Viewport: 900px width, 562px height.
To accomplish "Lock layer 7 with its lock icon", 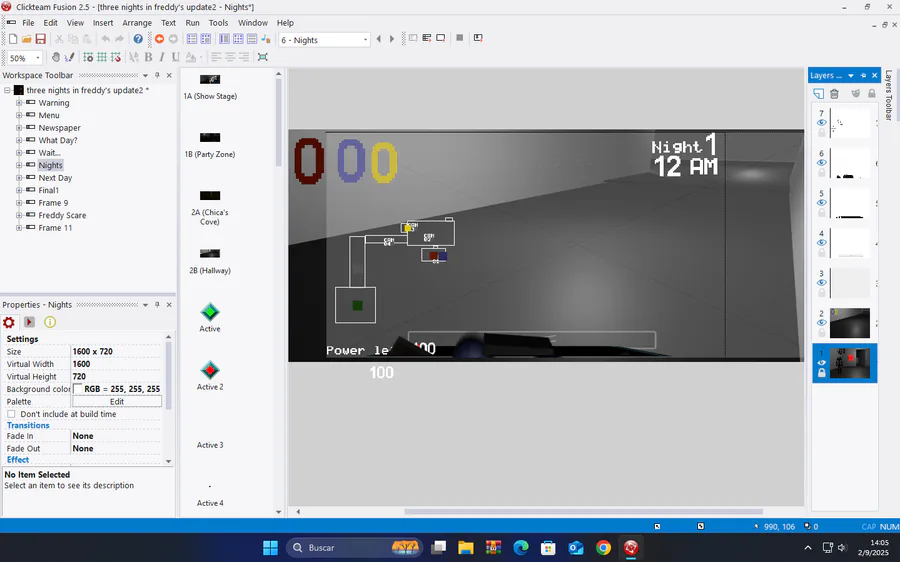I will pos(821,133).
